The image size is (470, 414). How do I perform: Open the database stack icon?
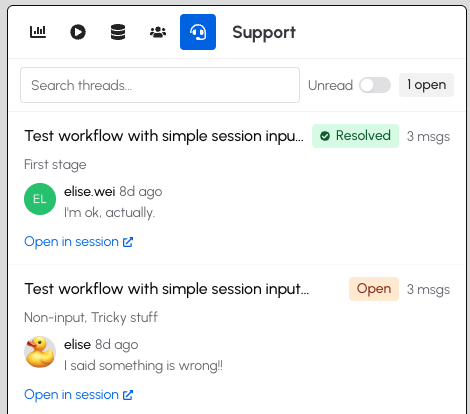point(118,32)
